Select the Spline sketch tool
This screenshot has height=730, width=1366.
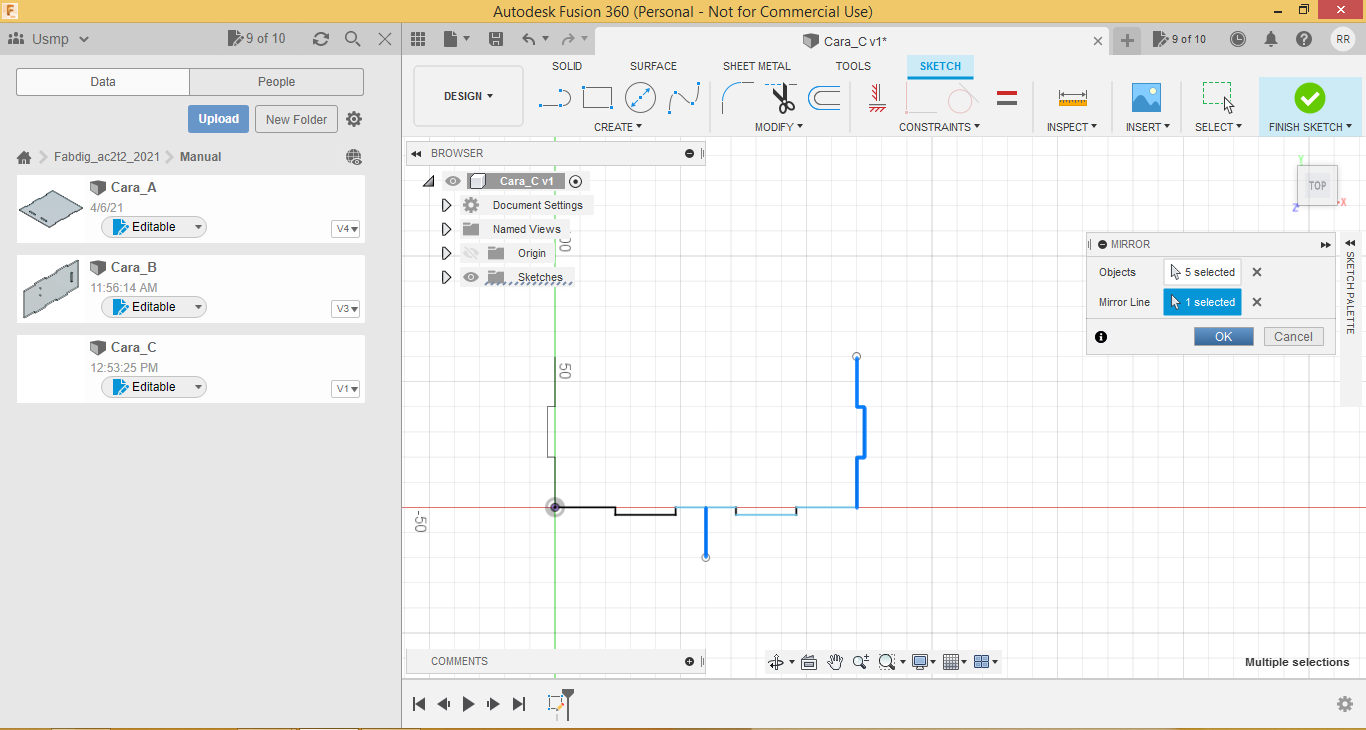(684, 97)
